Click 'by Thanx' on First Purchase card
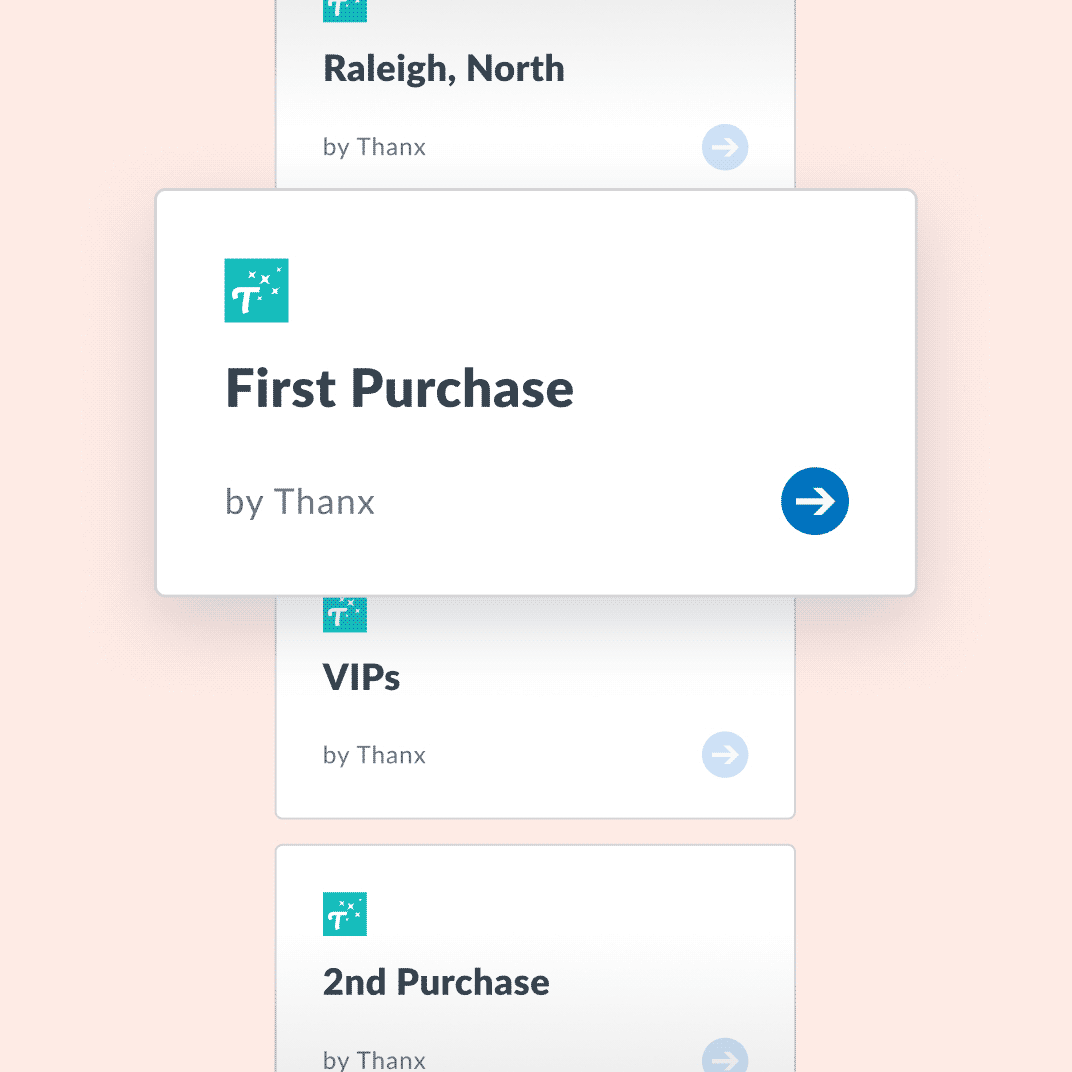1072x1072 pixels. (x=299, y=503)
